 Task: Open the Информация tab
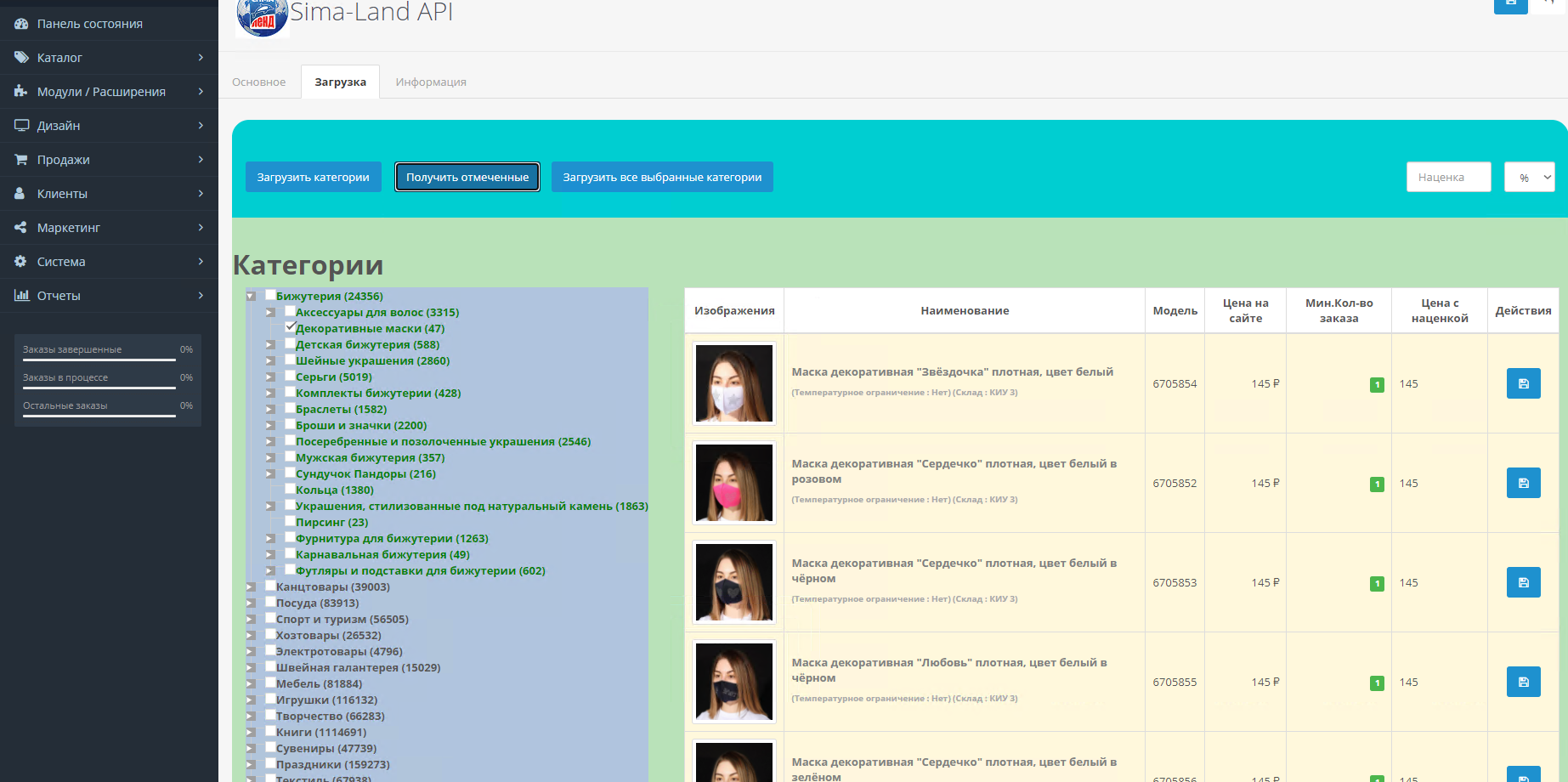(x=430, y=82)
